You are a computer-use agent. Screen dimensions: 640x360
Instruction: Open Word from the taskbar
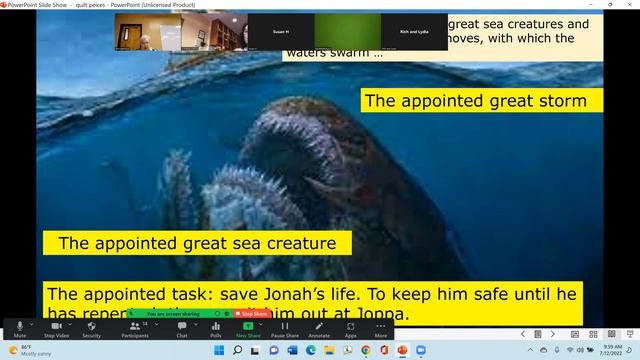point(292,350)
